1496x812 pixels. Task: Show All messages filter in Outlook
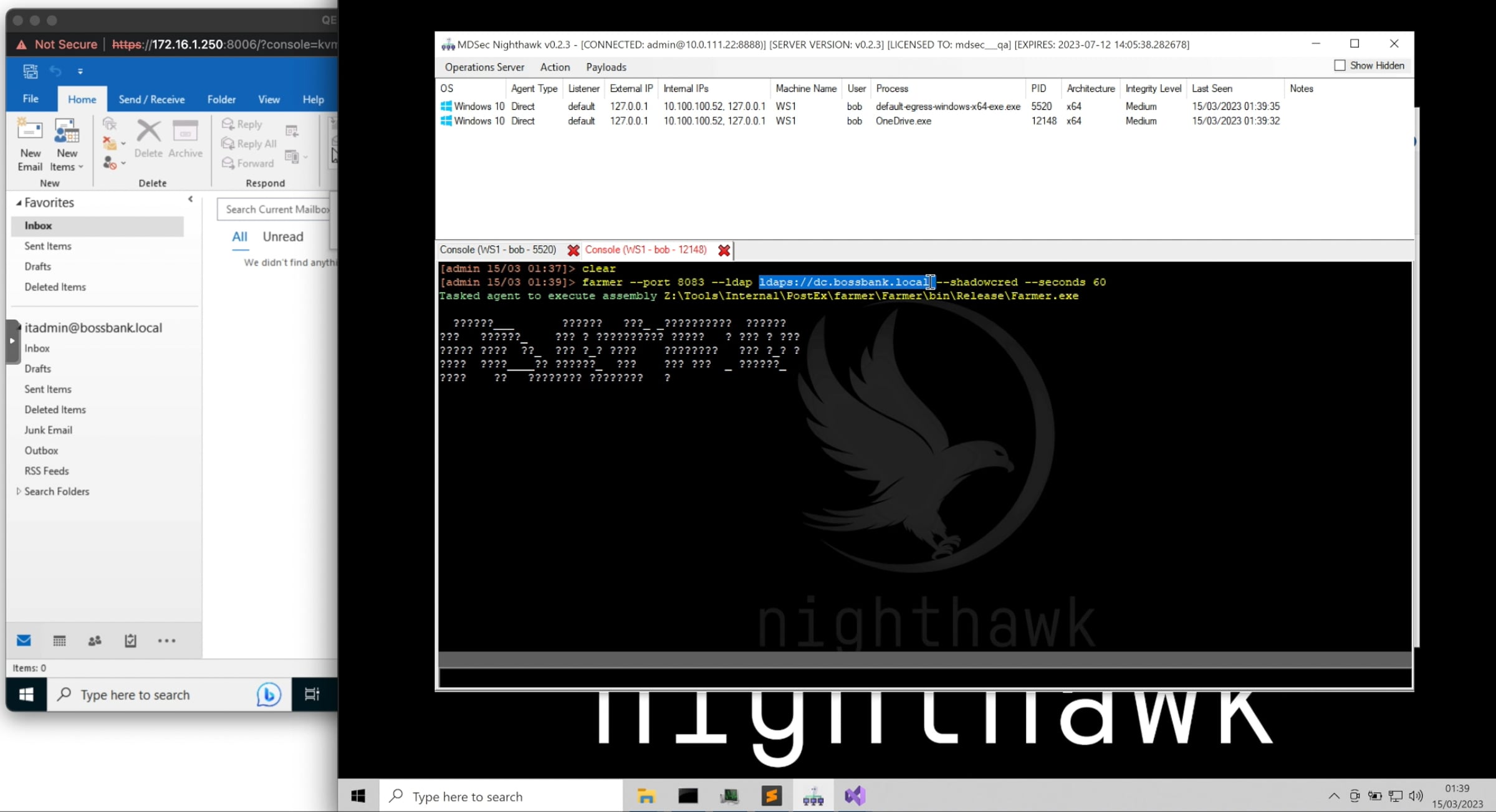[x=239, y=237]
